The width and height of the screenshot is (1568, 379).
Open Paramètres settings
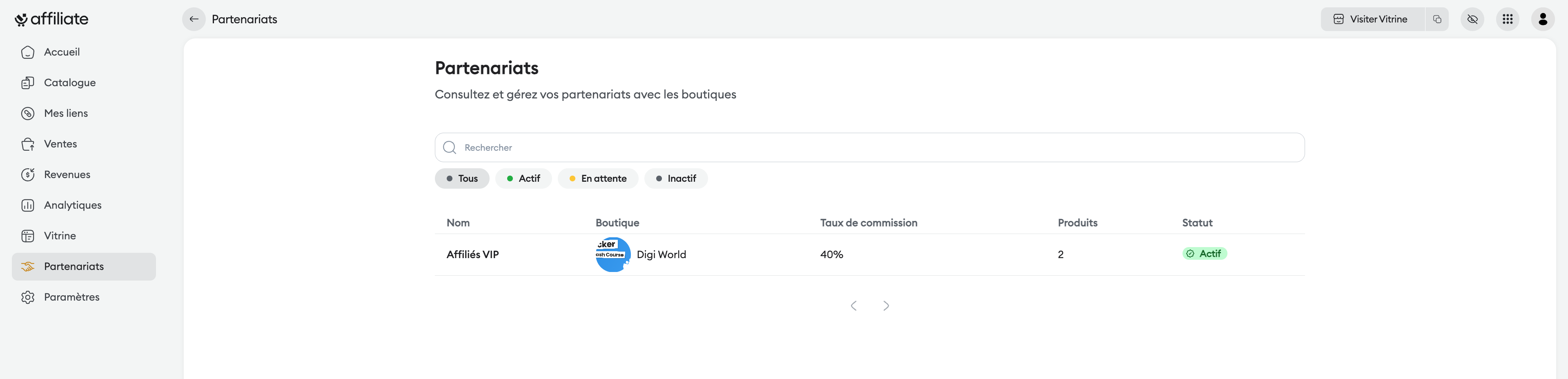[x=71, y=297]
